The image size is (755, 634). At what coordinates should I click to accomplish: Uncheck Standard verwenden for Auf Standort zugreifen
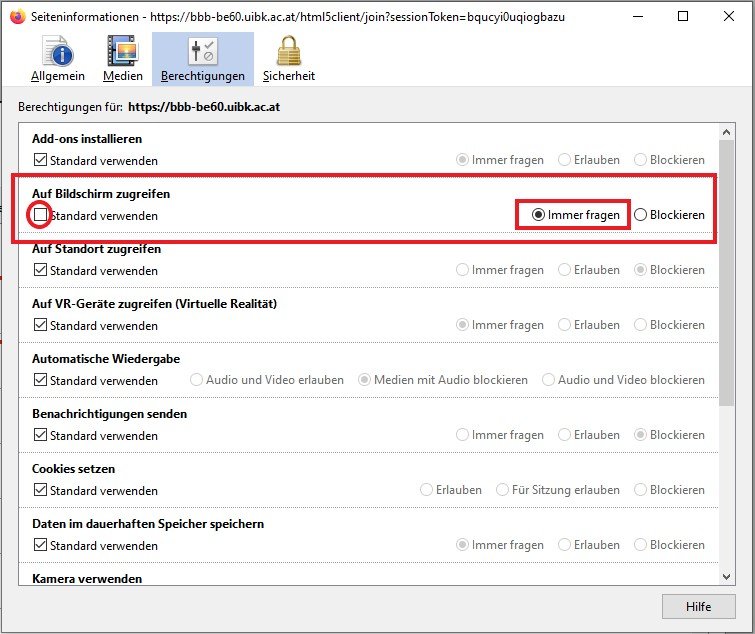click(40, 270)
